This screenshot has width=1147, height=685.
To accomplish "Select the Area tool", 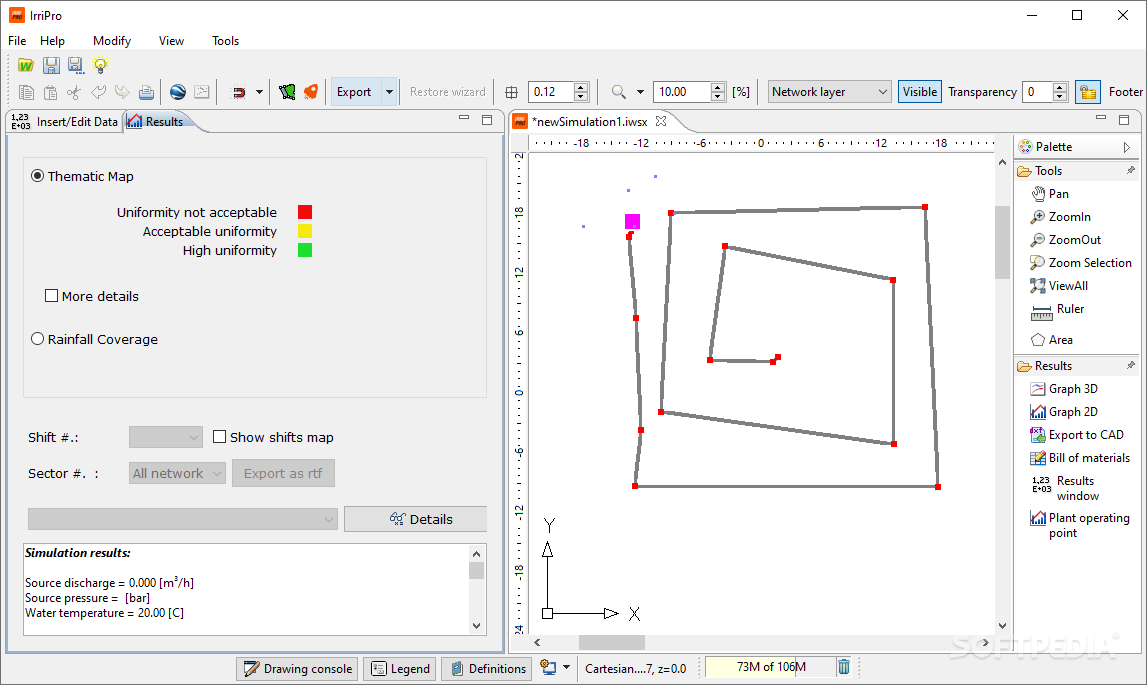I will 1051,340.
